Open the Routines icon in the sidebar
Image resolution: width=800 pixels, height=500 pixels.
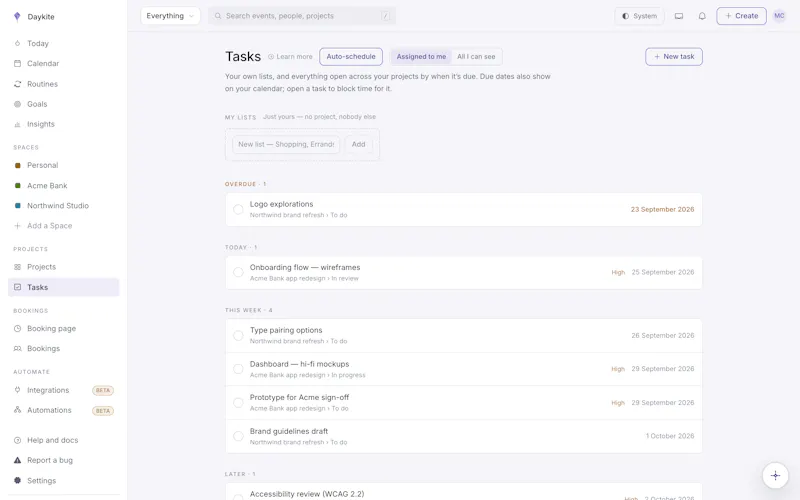(17, 84)
